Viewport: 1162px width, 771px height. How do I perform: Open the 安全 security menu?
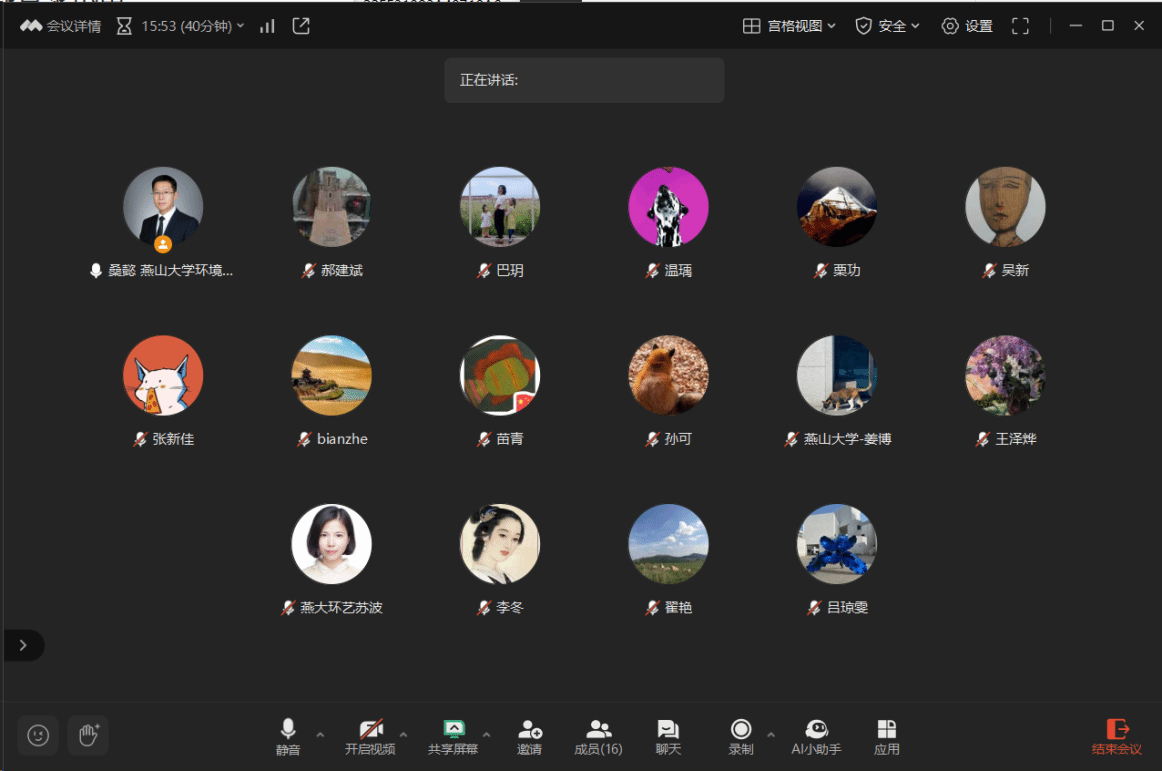tap(887, 26)
